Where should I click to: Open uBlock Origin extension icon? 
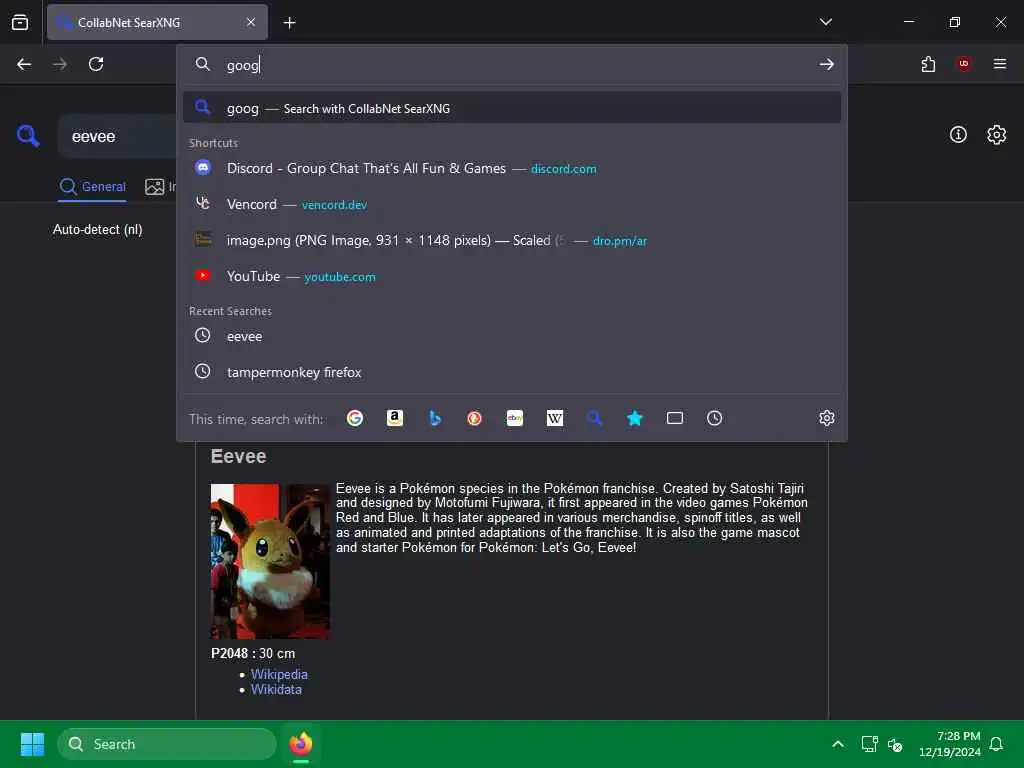coord(964,64)
